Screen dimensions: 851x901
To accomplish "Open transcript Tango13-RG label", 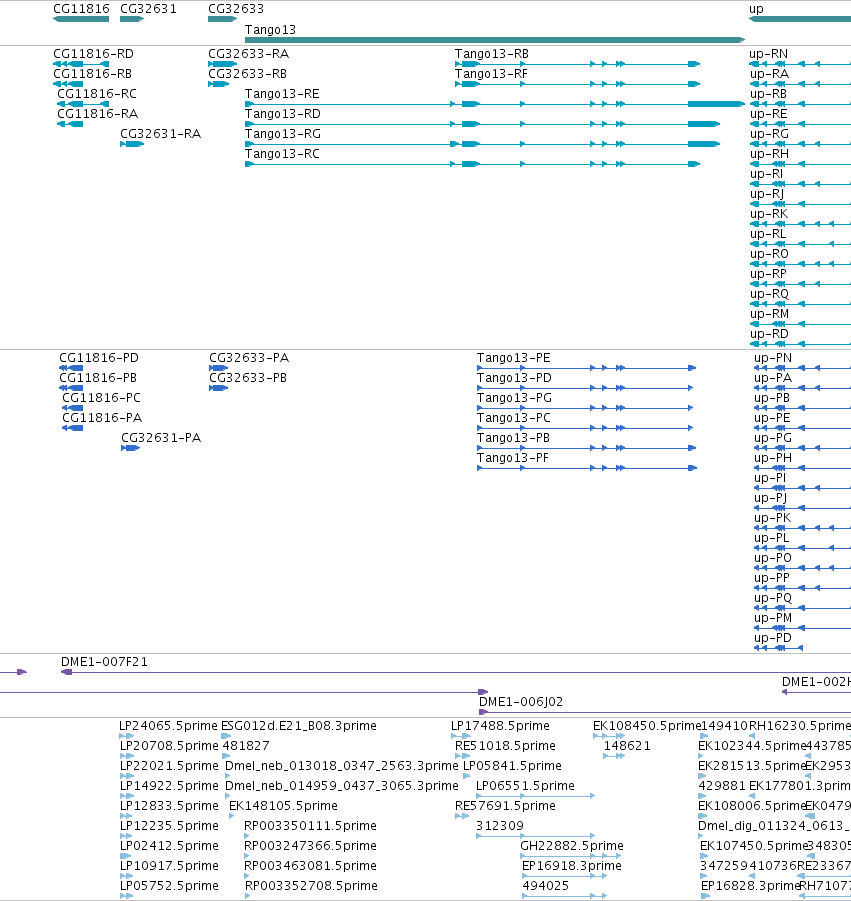I will click(283, 134).
